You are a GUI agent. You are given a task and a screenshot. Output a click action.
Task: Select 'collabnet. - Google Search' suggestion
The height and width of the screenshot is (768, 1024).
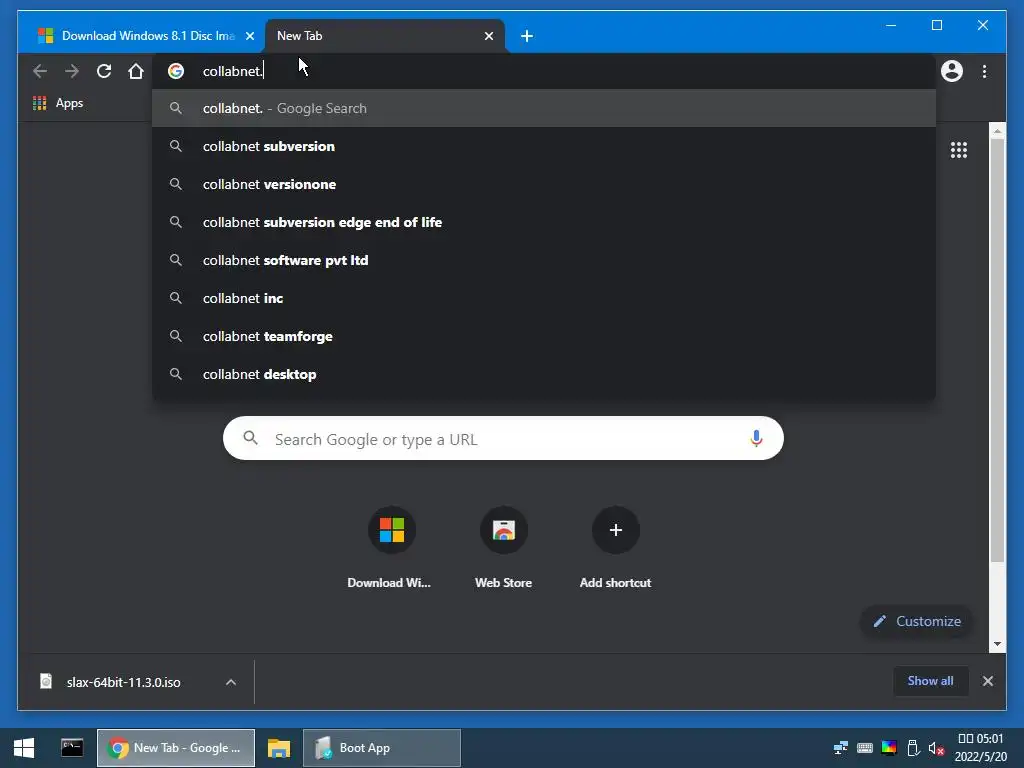pyautogui.click(x=543, y=108)
